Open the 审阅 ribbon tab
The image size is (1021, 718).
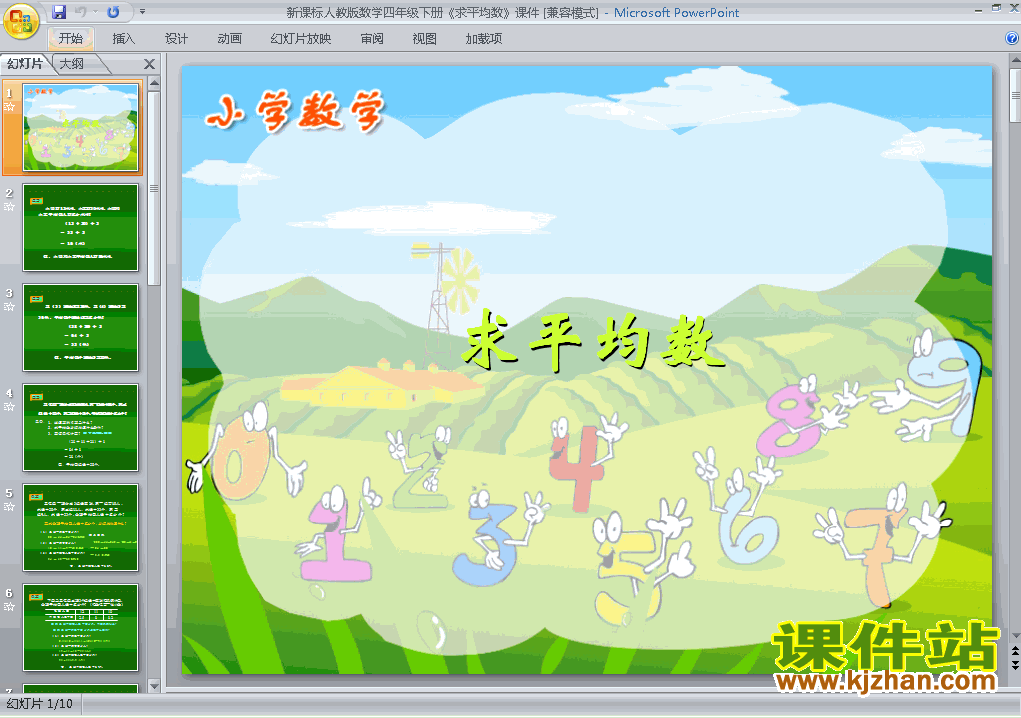click(x=372, y=38)
